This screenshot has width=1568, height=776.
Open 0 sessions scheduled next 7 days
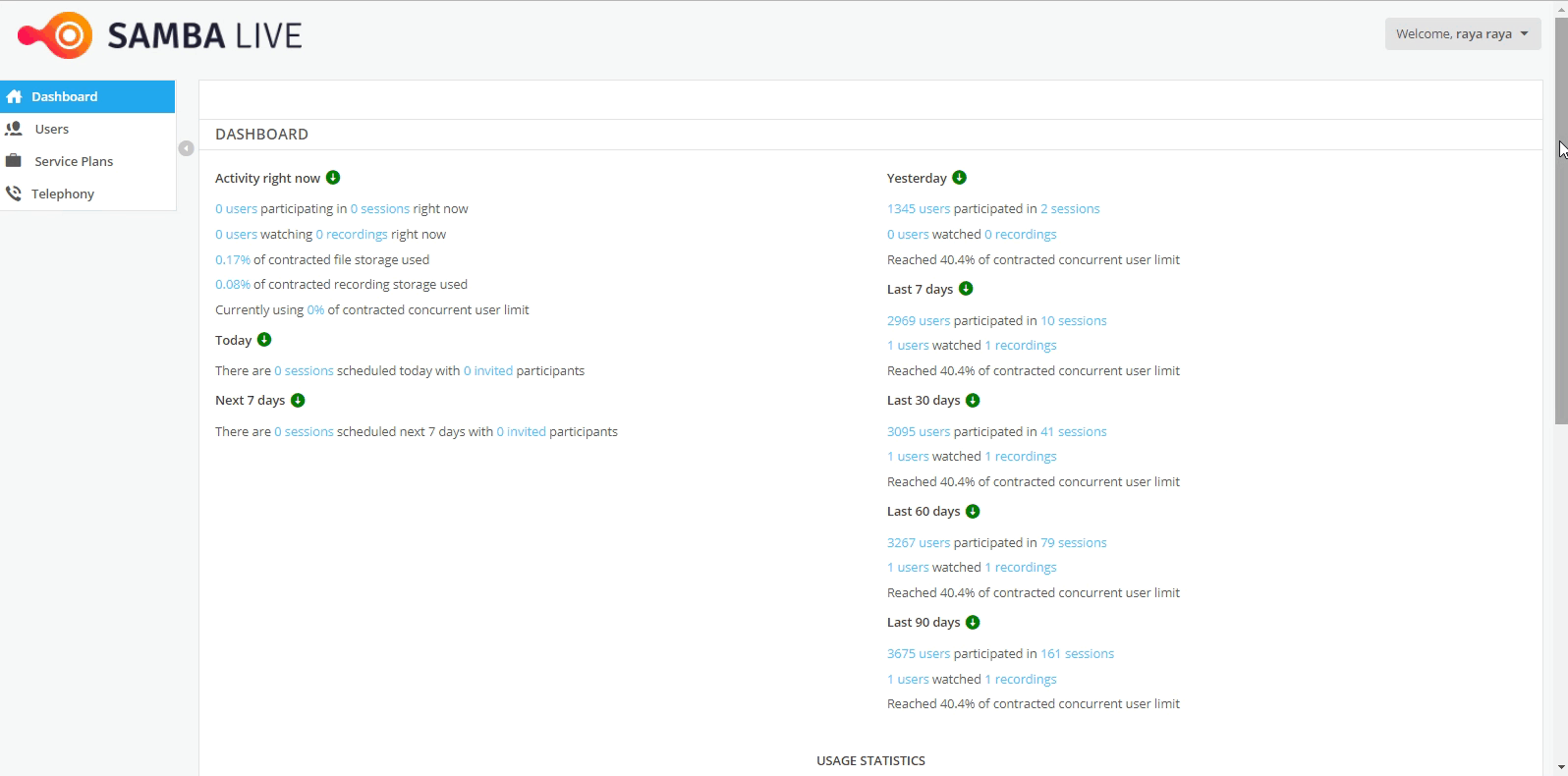(x=304, y=431)
